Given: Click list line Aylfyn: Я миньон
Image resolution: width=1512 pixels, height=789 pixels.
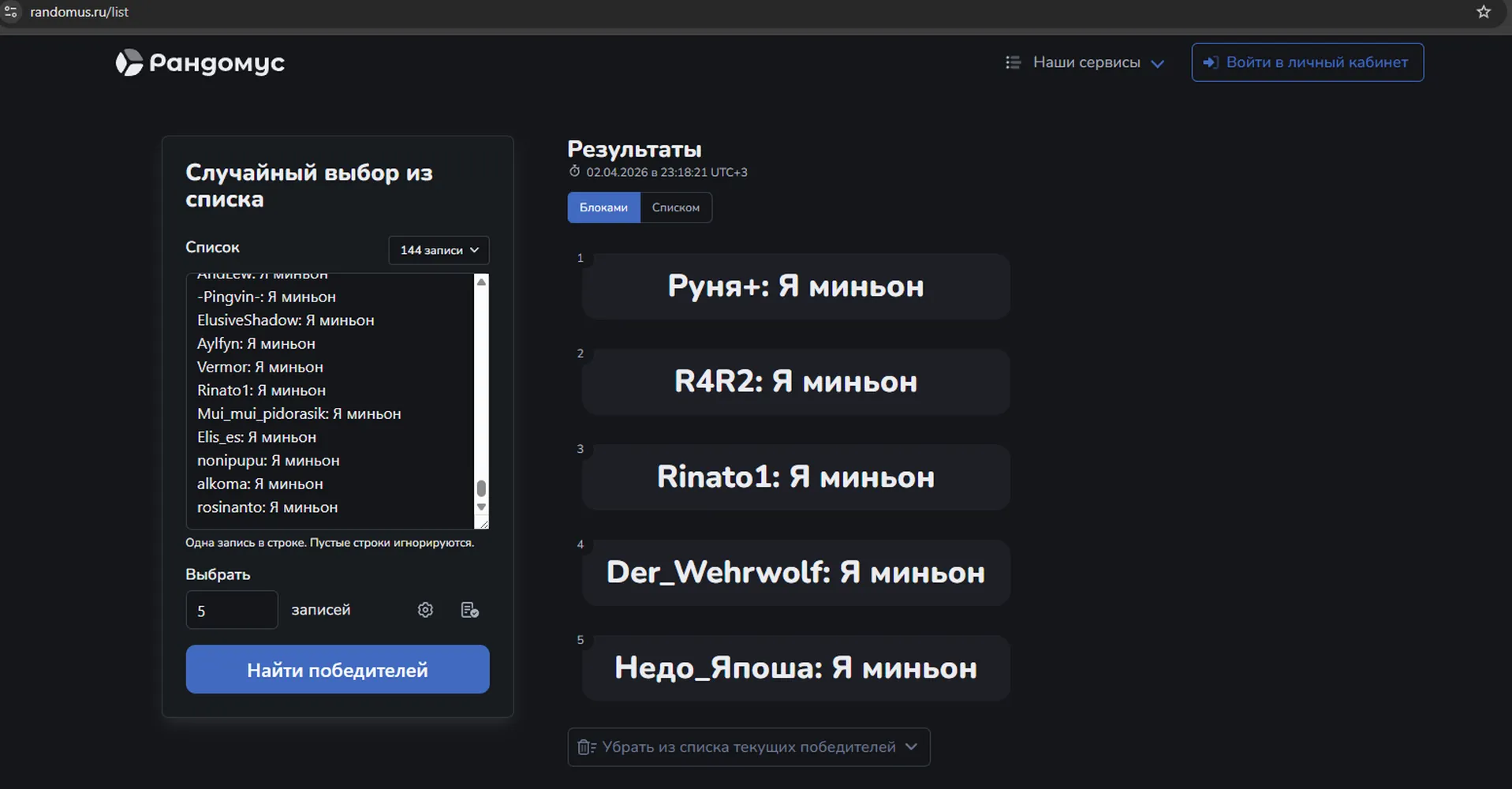Looking at the screenshot, I should point(256,344).
